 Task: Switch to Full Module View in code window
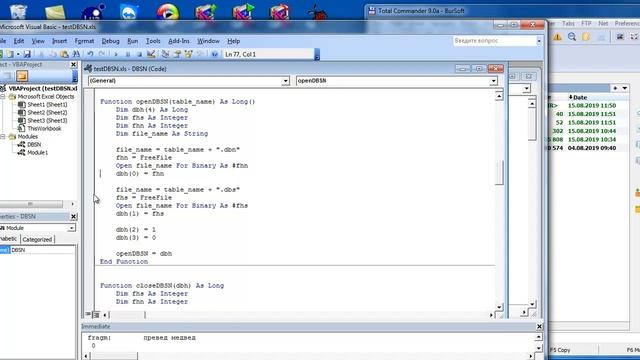pyautogui.click(x=96, y=315)
